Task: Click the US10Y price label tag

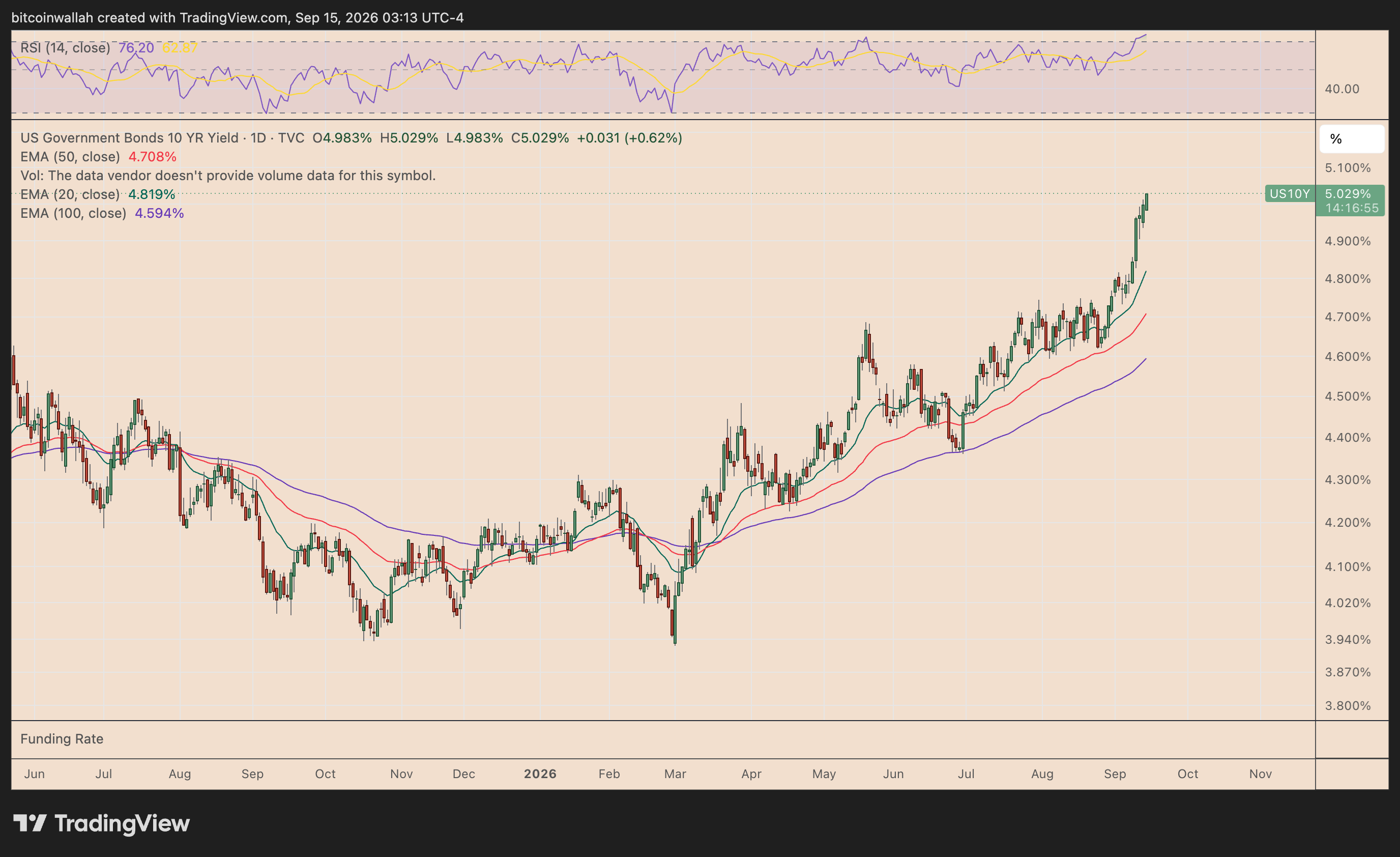Action: tap(1289, 194)
